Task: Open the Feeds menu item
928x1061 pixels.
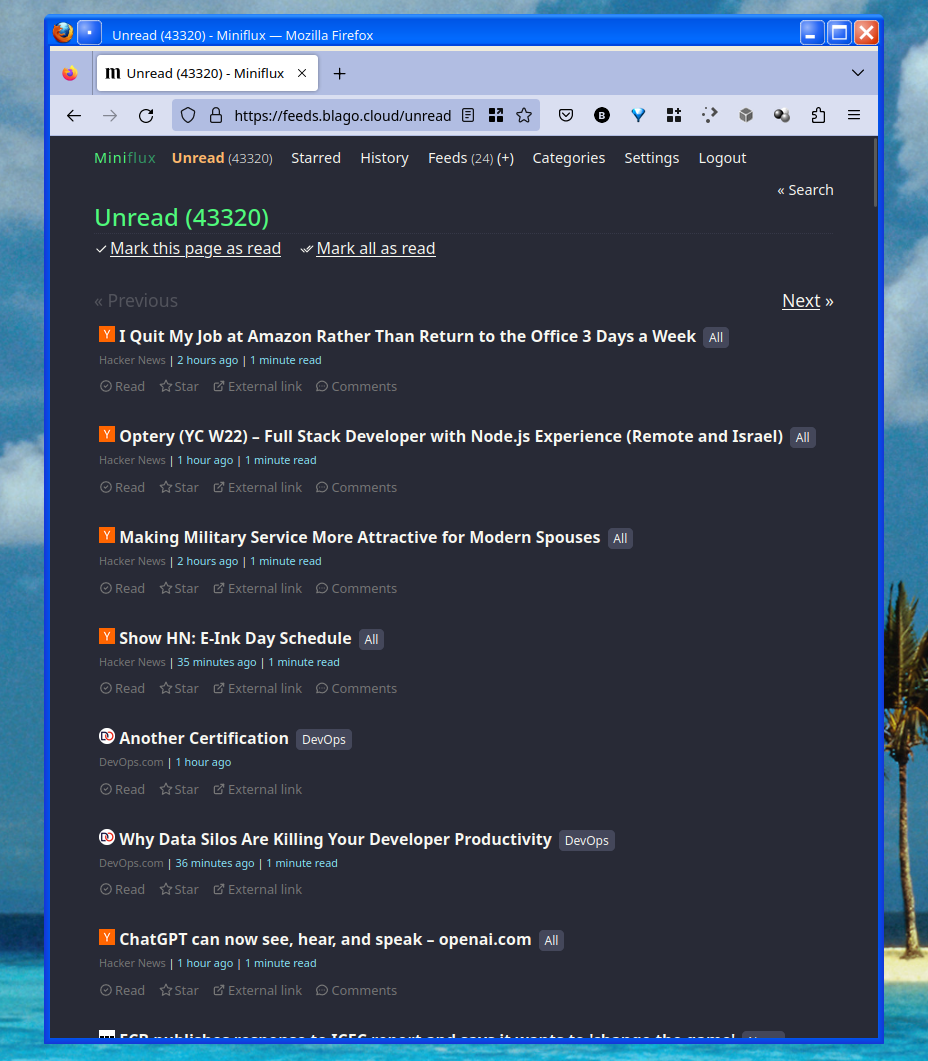Action: point(447,158)
